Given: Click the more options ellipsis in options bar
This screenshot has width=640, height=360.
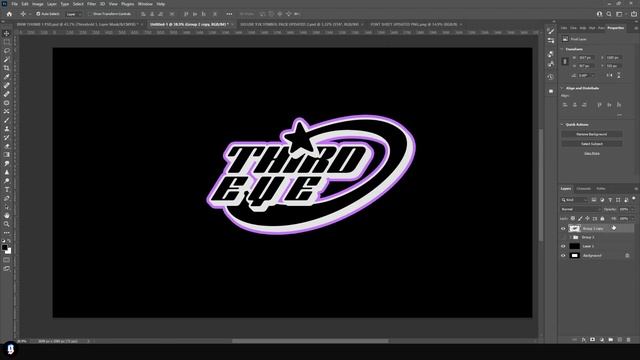Looking at the screenshot, I should point(229,14).
